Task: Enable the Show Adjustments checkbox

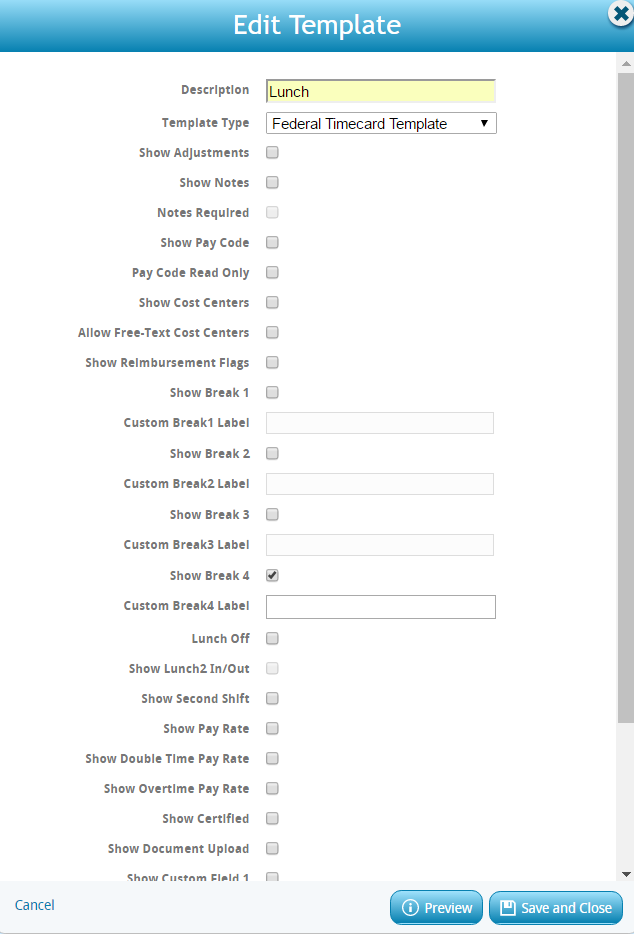Action: (x=272, y=153)
